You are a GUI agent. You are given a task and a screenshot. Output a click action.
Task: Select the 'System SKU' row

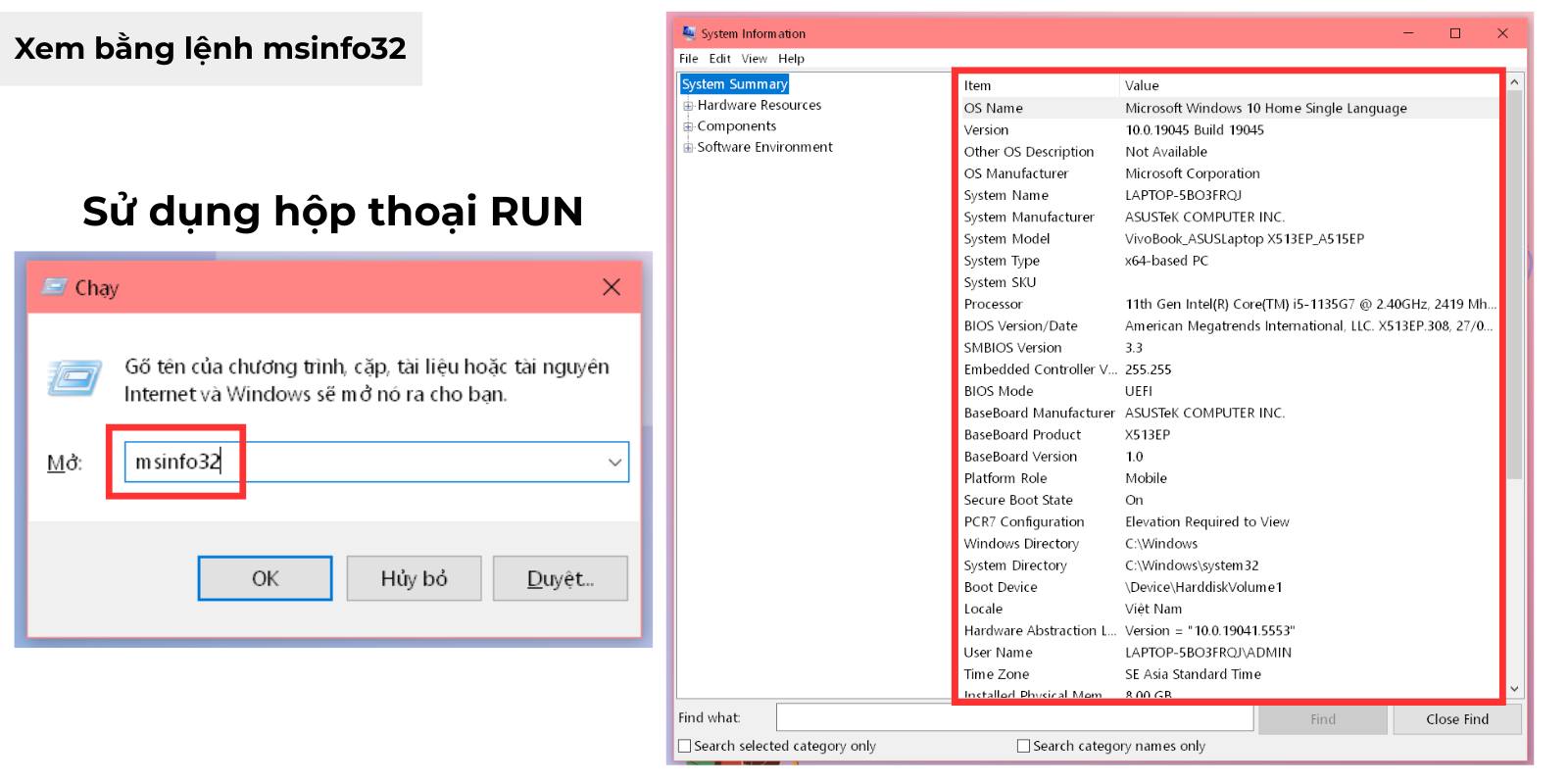1228,282
